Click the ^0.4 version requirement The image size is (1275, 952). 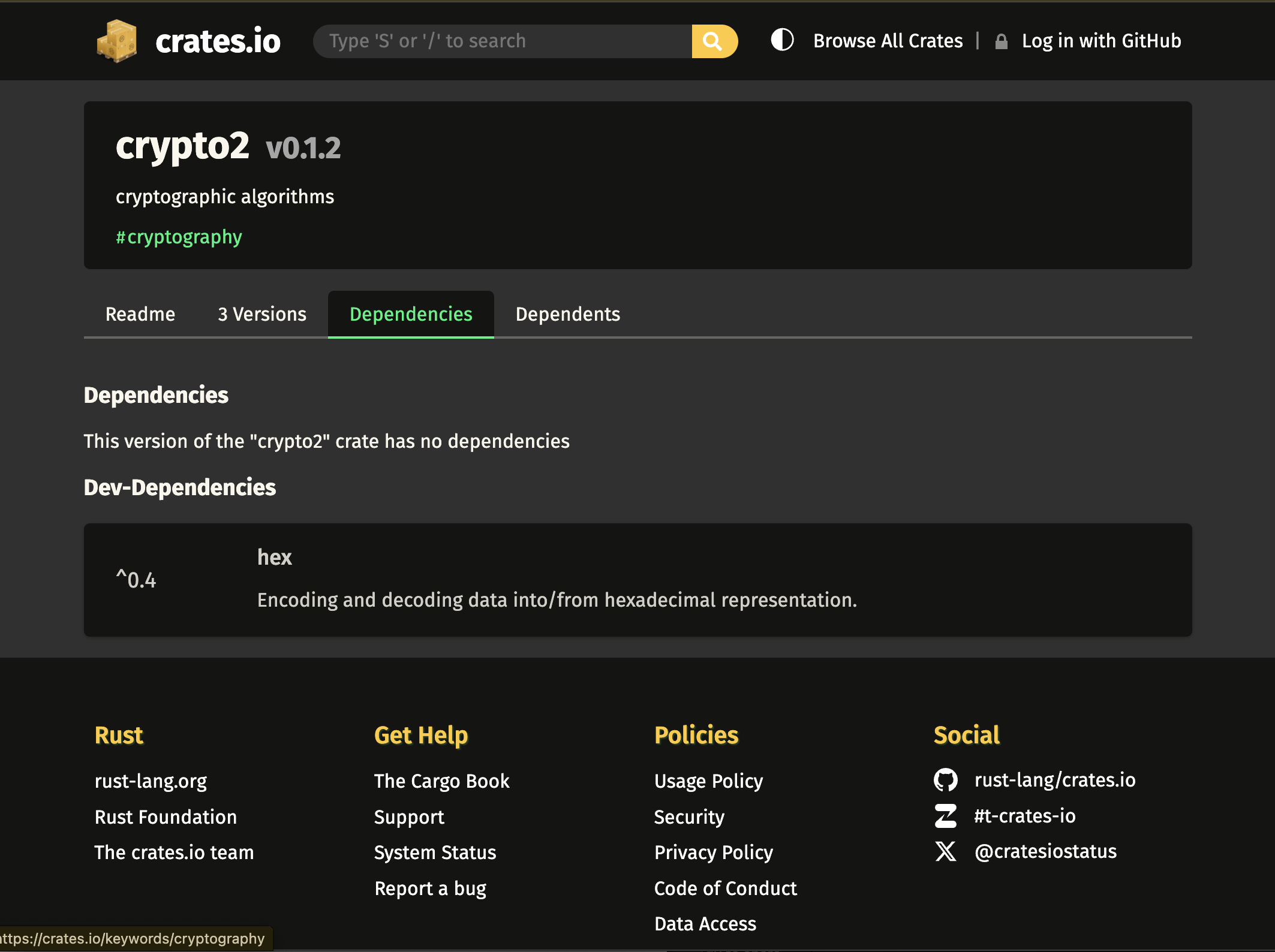136,580
